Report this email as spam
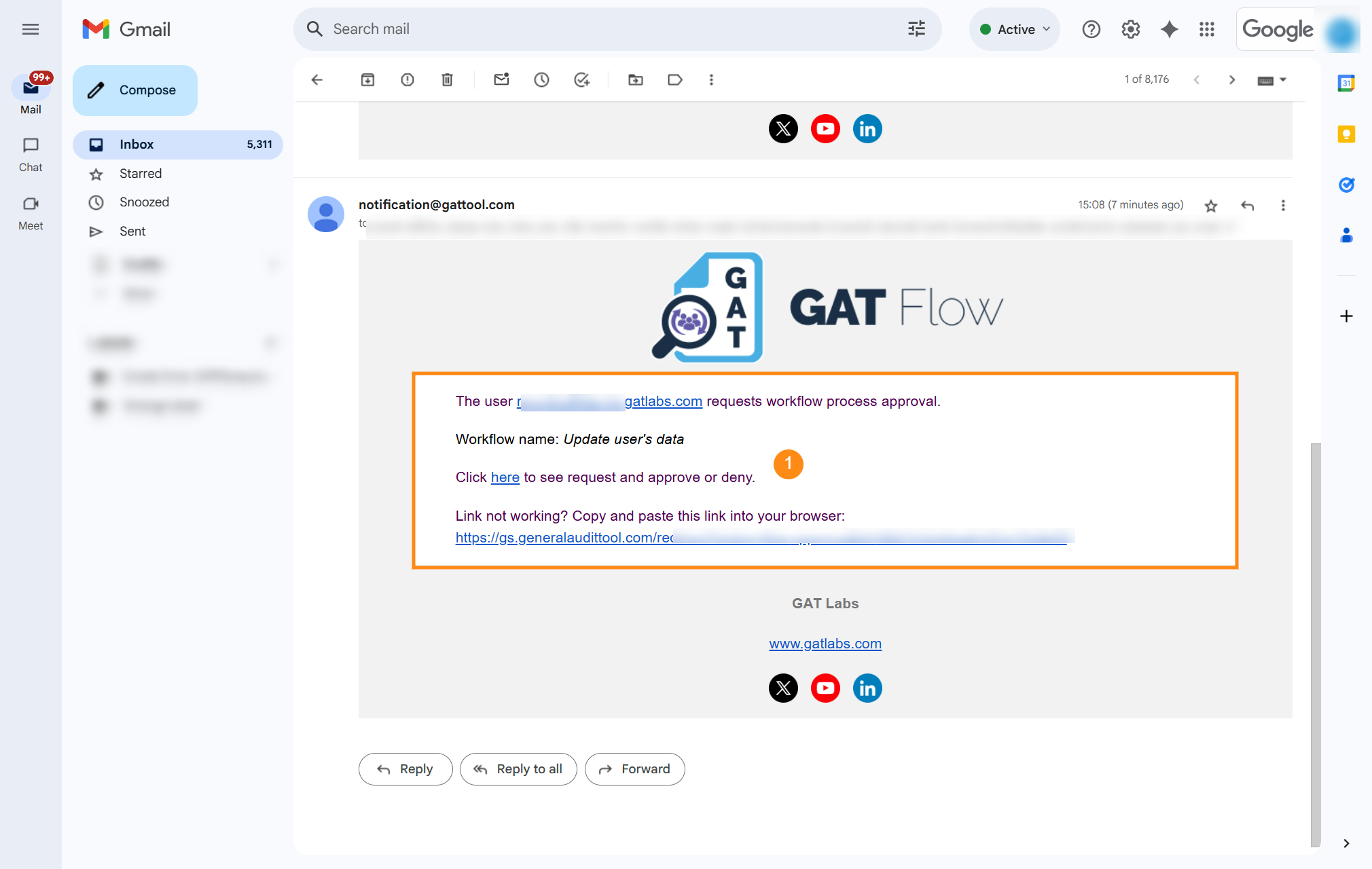1372x869 pixels. [408, 80]
